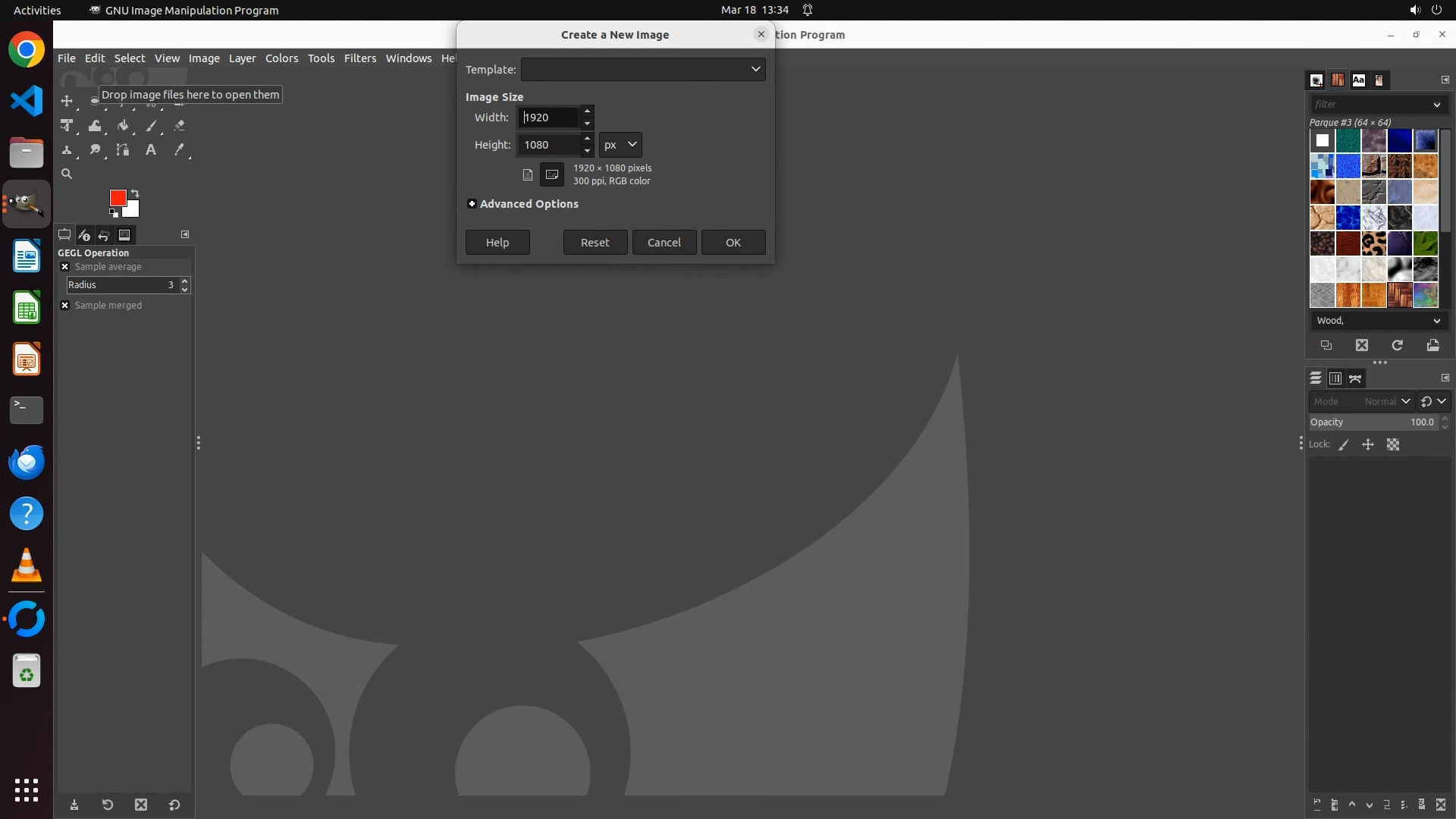Select the Text tool
1456x819 pixels.
(x=151, y=150)
